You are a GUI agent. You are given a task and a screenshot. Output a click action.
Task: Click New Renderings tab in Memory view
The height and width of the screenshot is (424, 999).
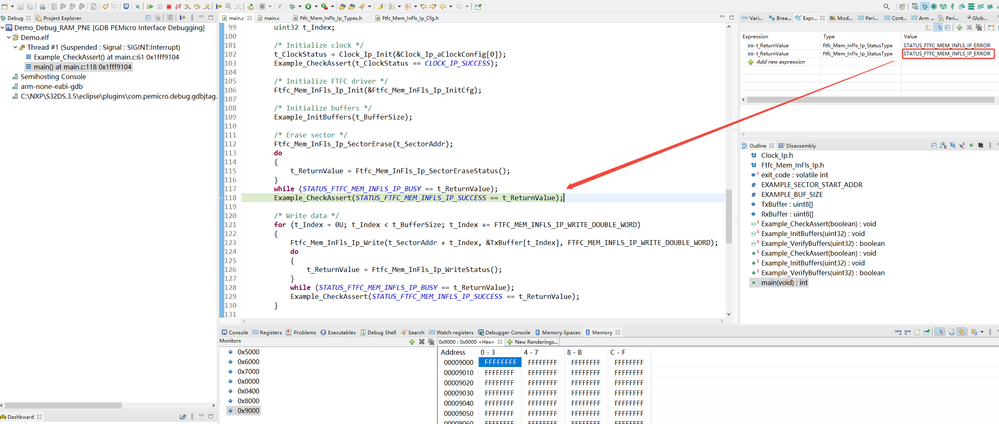(531, 342)
